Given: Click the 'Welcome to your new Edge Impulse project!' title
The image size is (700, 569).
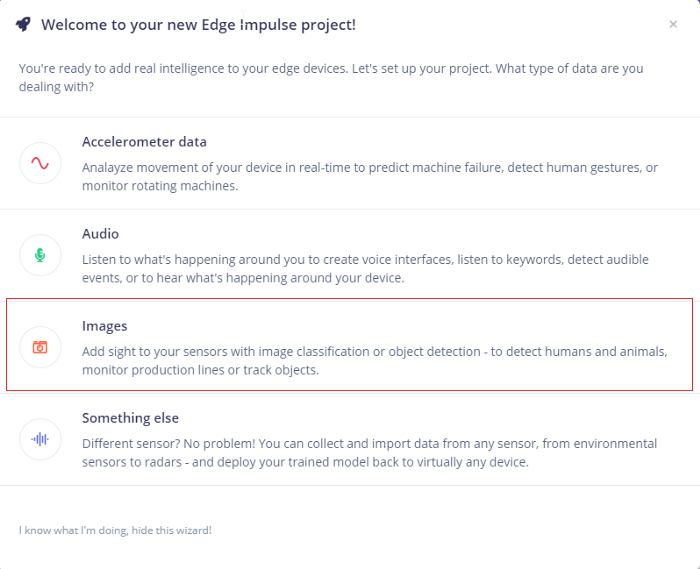Looking at the screenshot, I should pyautogui.click(x=198, y=25).
